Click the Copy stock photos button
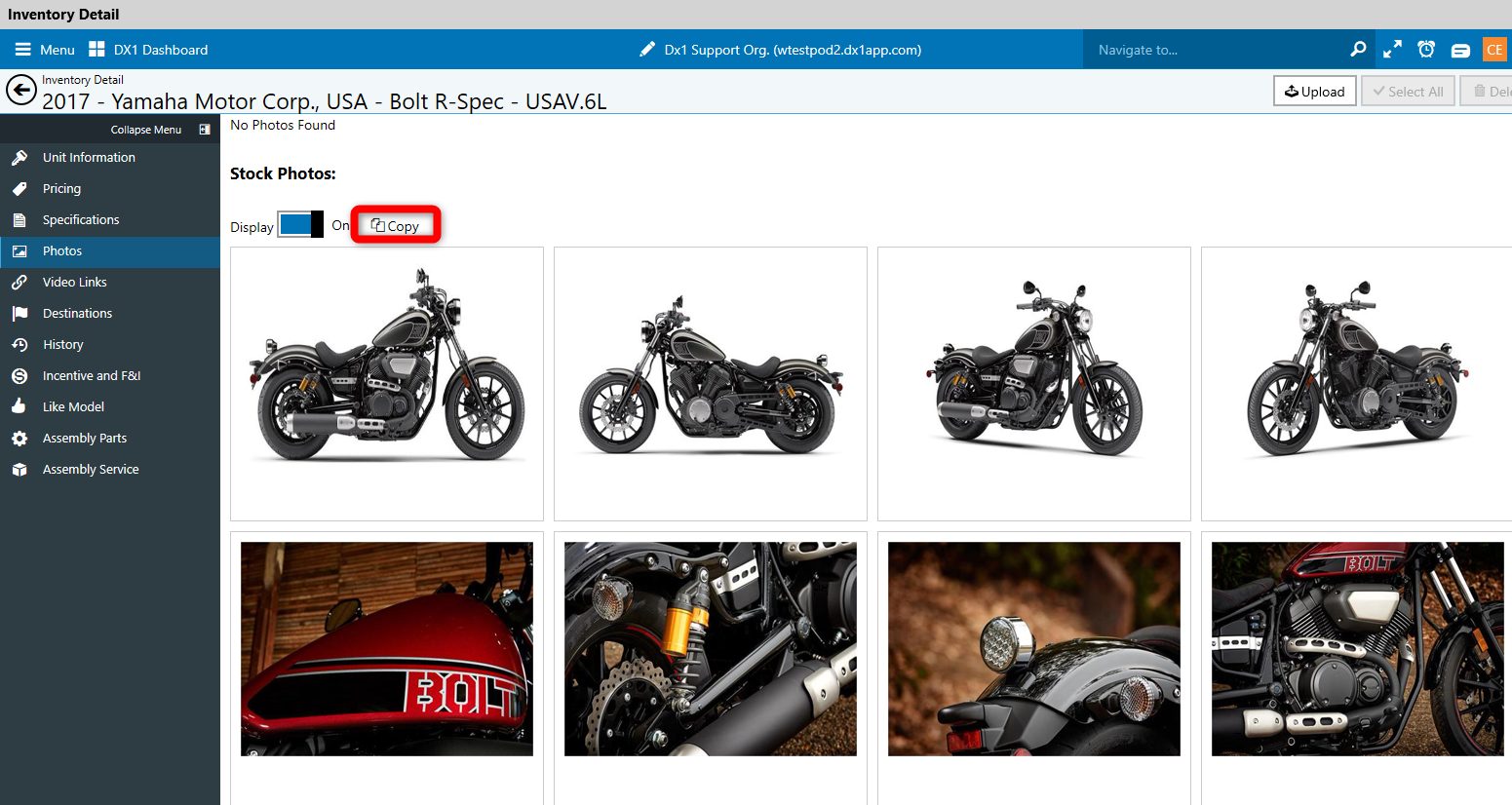Viewport: 1512px width, 805px height. click(396, 225)
